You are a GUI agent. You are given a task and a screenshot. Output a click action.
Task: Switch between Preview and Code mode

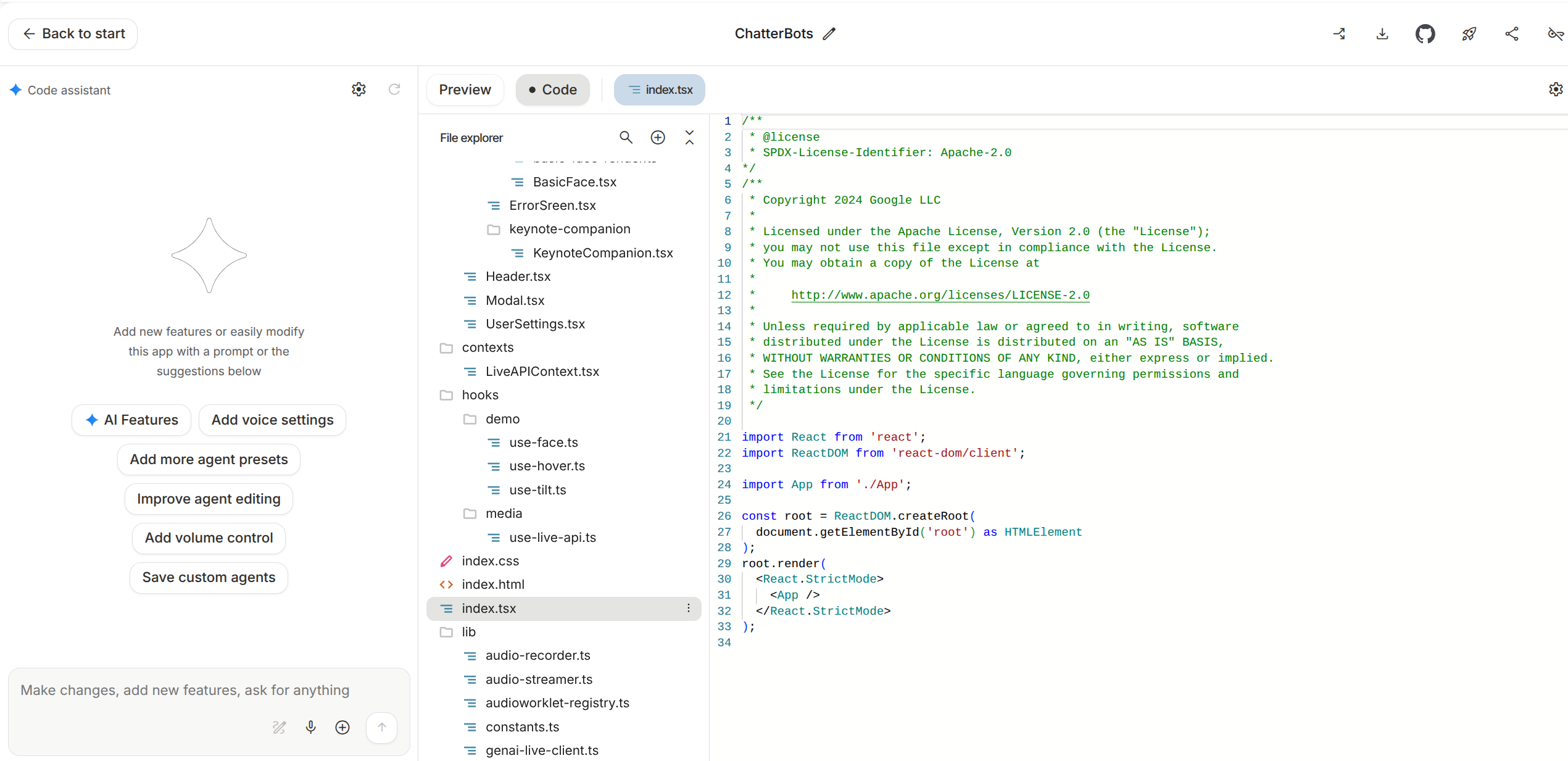tap(552, 89)
